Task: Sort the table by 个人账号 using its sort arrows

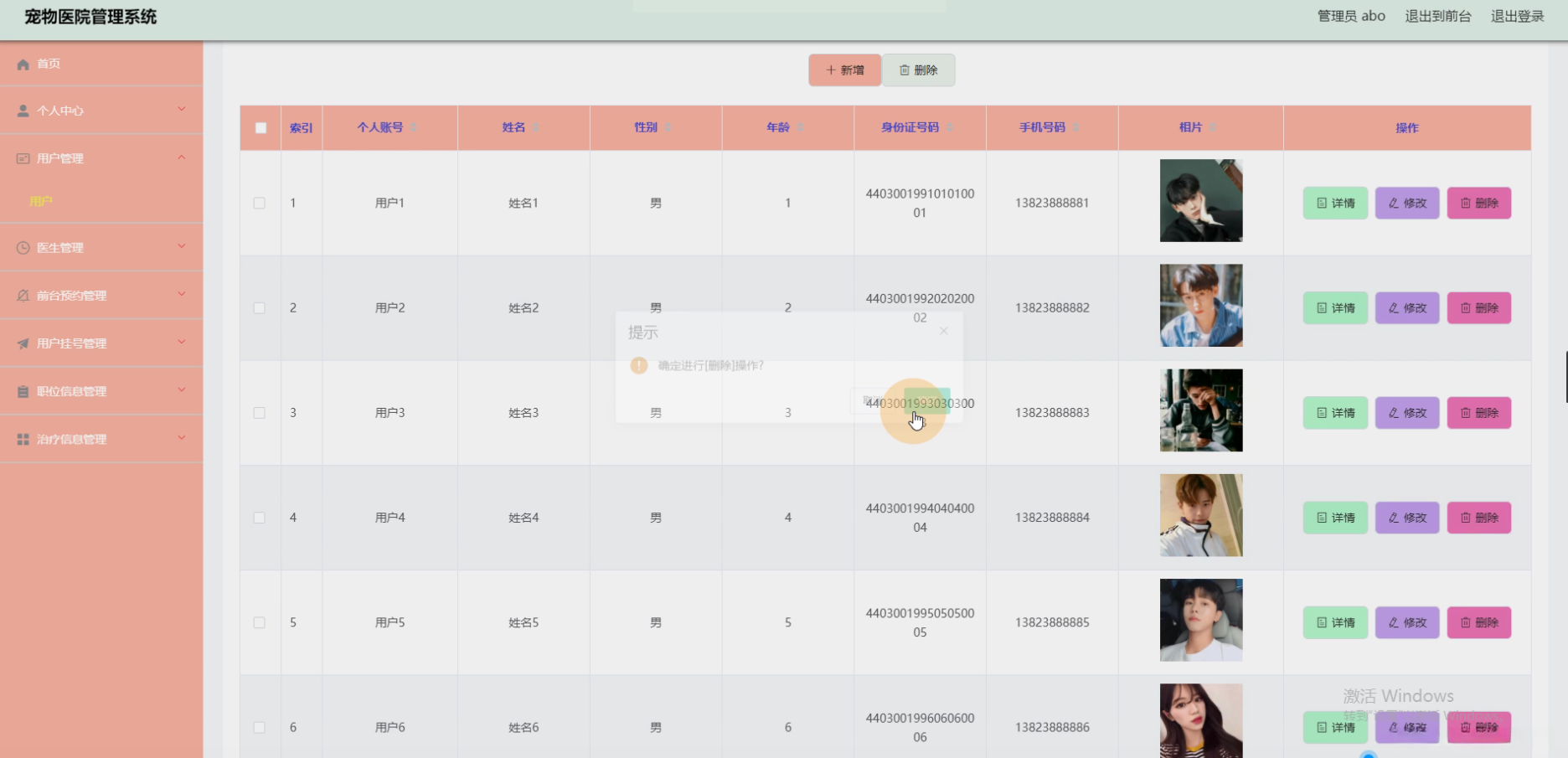Action: pos(414,127)
